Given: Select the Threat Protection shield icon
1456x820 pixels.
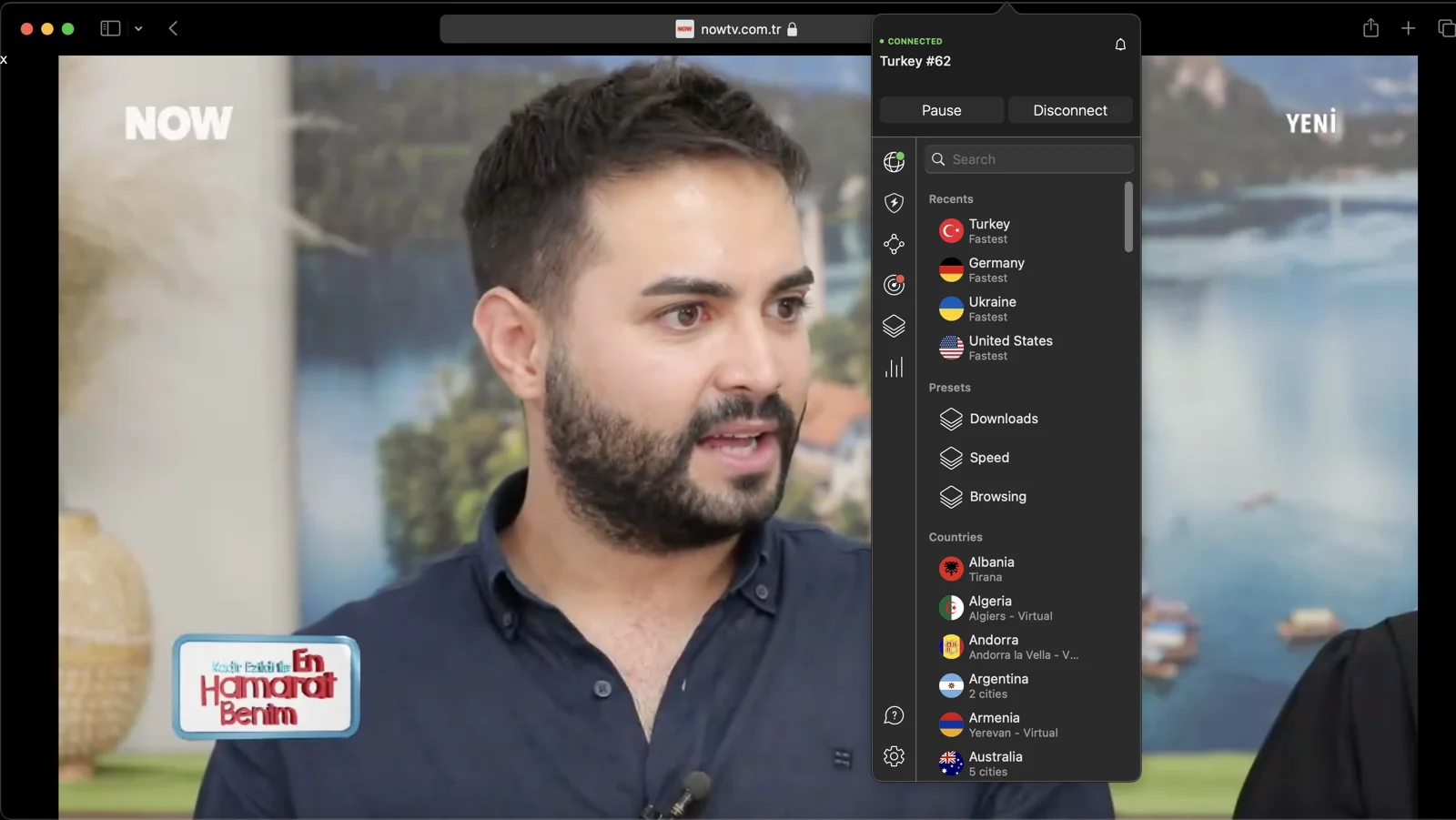Looking at the screenshot, I should coord(895,203).
